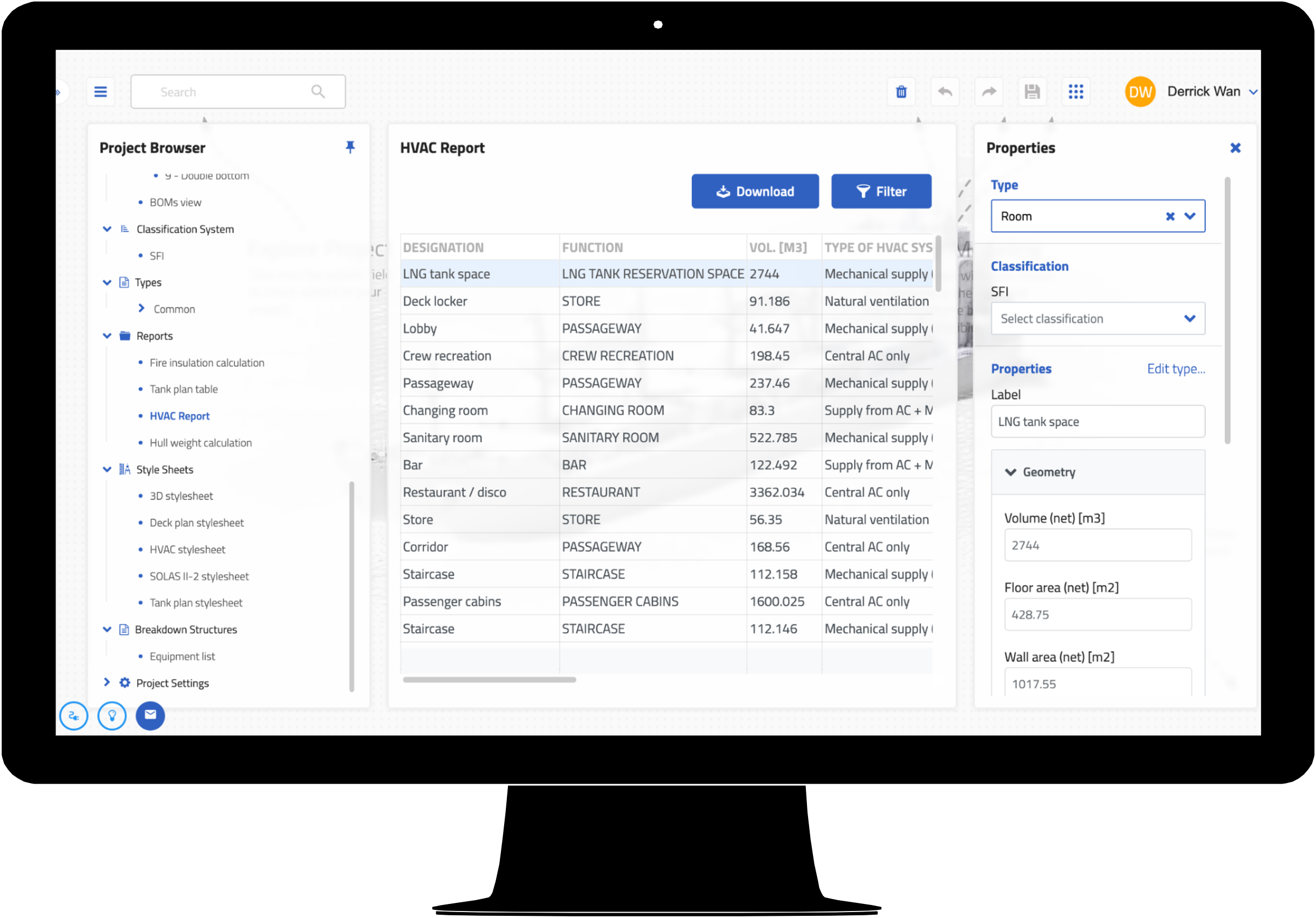
Task: Click the undo arrow icon
Action: tap(945, 92)
